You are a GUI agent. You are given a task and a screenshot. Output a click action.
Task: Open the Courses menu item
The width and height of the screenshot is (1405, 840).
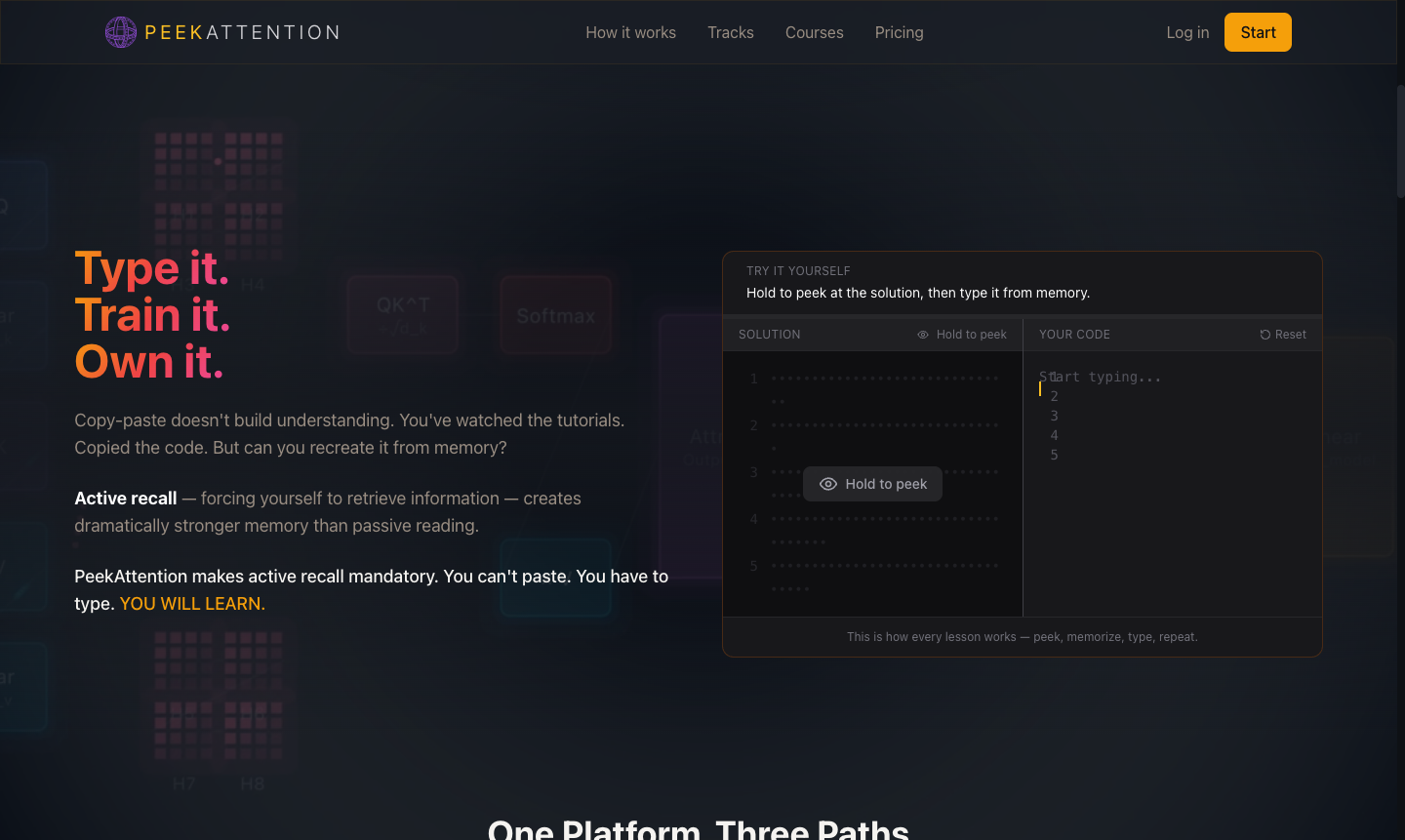(815, 32)
